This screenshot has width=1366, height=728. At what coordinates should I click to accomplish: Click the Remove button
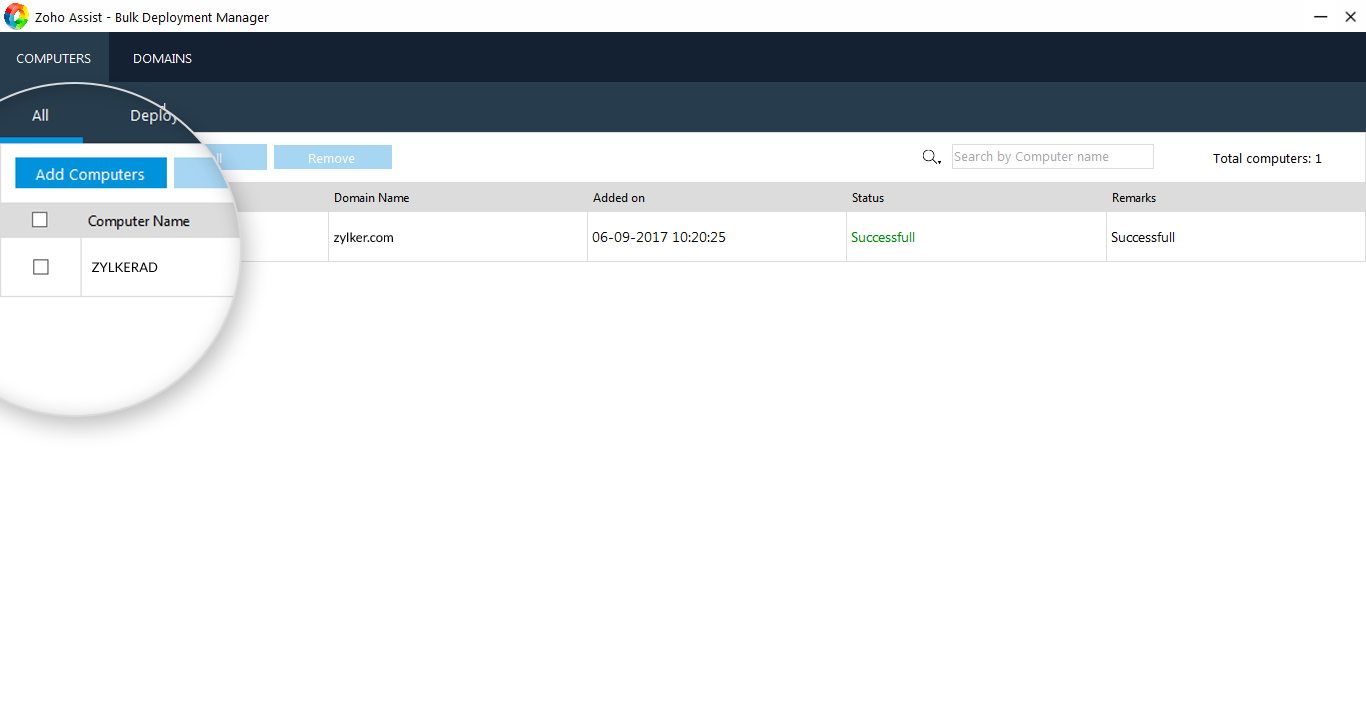point(332,158)
